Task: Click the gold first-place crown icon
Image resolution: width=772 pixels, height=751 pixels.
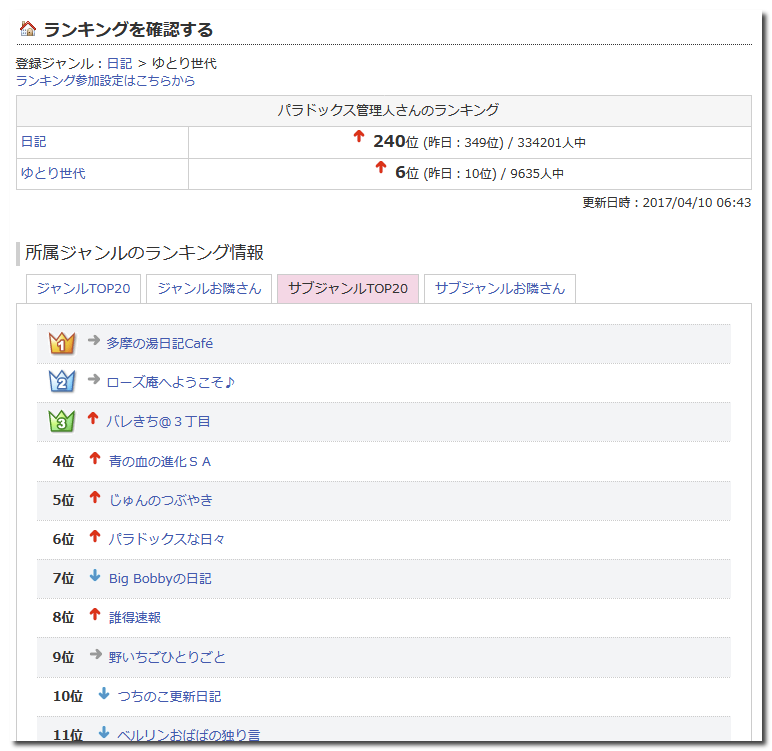Action: point(62,343)
